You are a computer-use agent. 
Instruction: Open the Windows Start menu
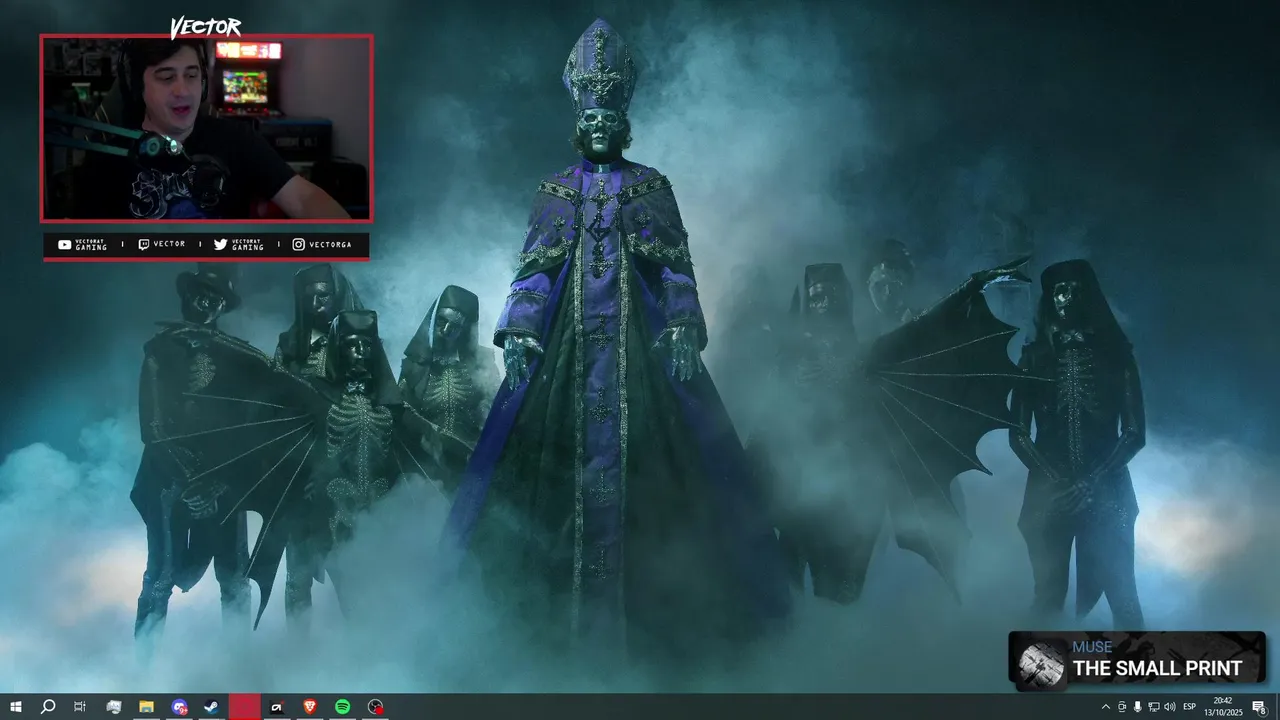[x=15, y=707]
